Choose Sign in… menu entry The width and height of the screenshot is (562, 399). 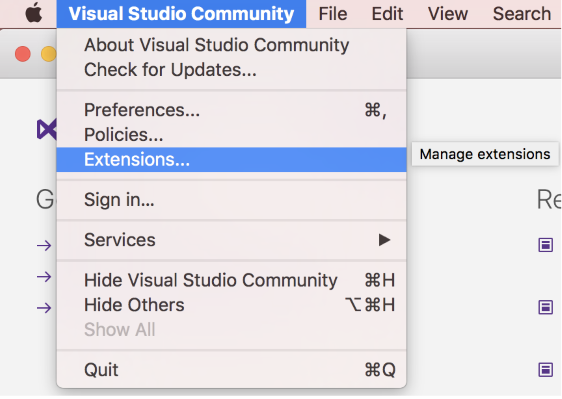(x=232, y=200)
